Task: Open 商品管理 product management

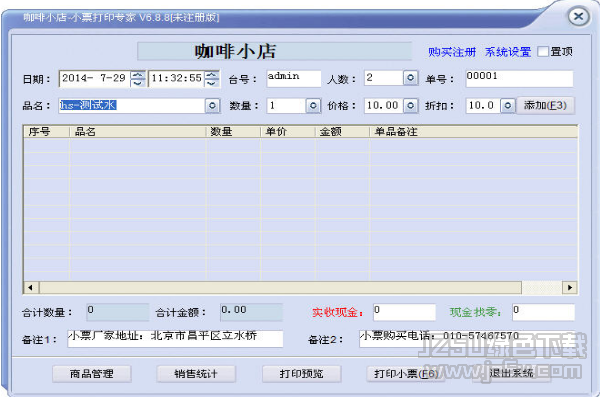Action: tap(92, 374)
